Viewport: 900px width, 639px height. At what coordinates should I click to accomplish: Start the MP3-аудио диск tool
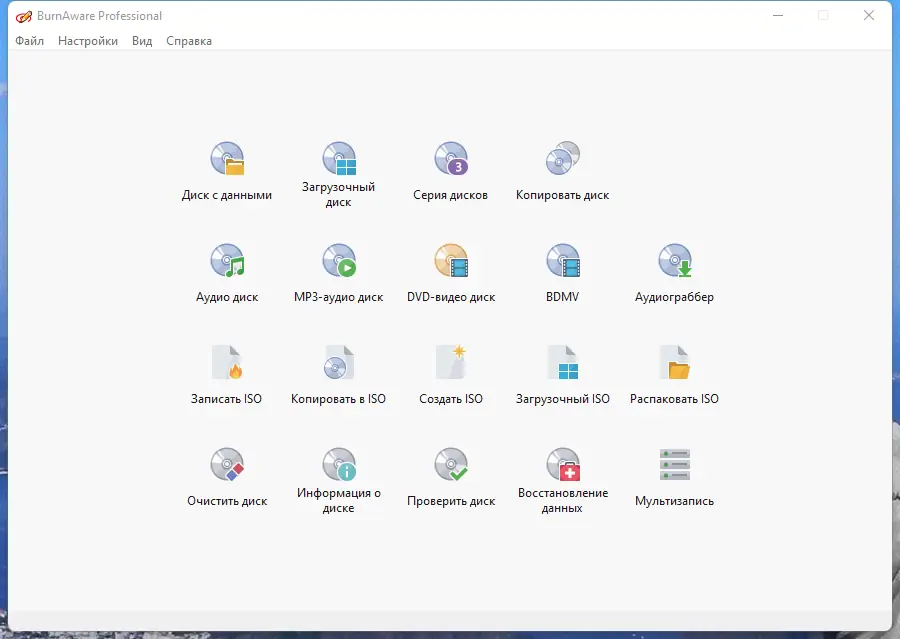pos(339,272)
